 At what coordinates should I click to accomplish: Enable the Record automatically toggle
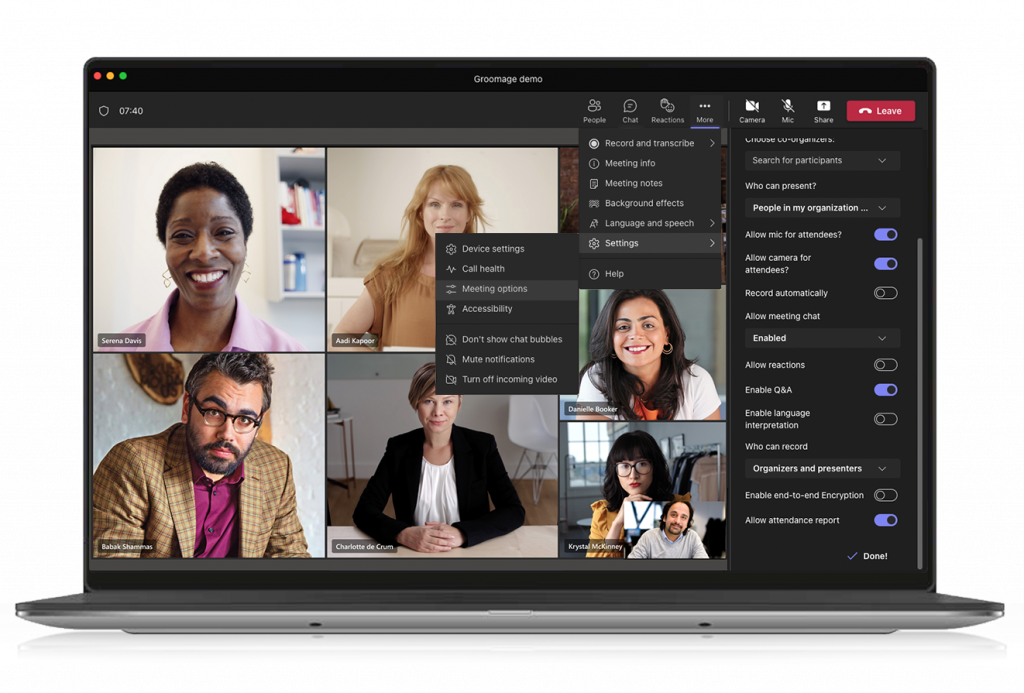point(885,293)
